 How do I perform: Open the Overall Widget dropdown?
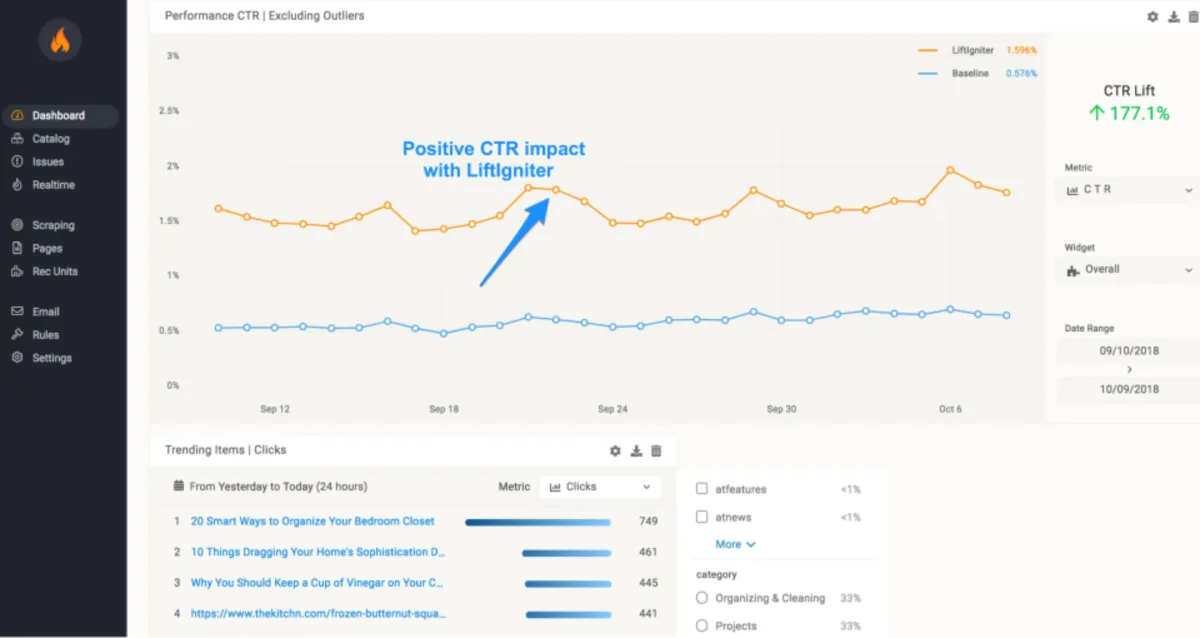pyautogui.click(x=1129, y=270)
